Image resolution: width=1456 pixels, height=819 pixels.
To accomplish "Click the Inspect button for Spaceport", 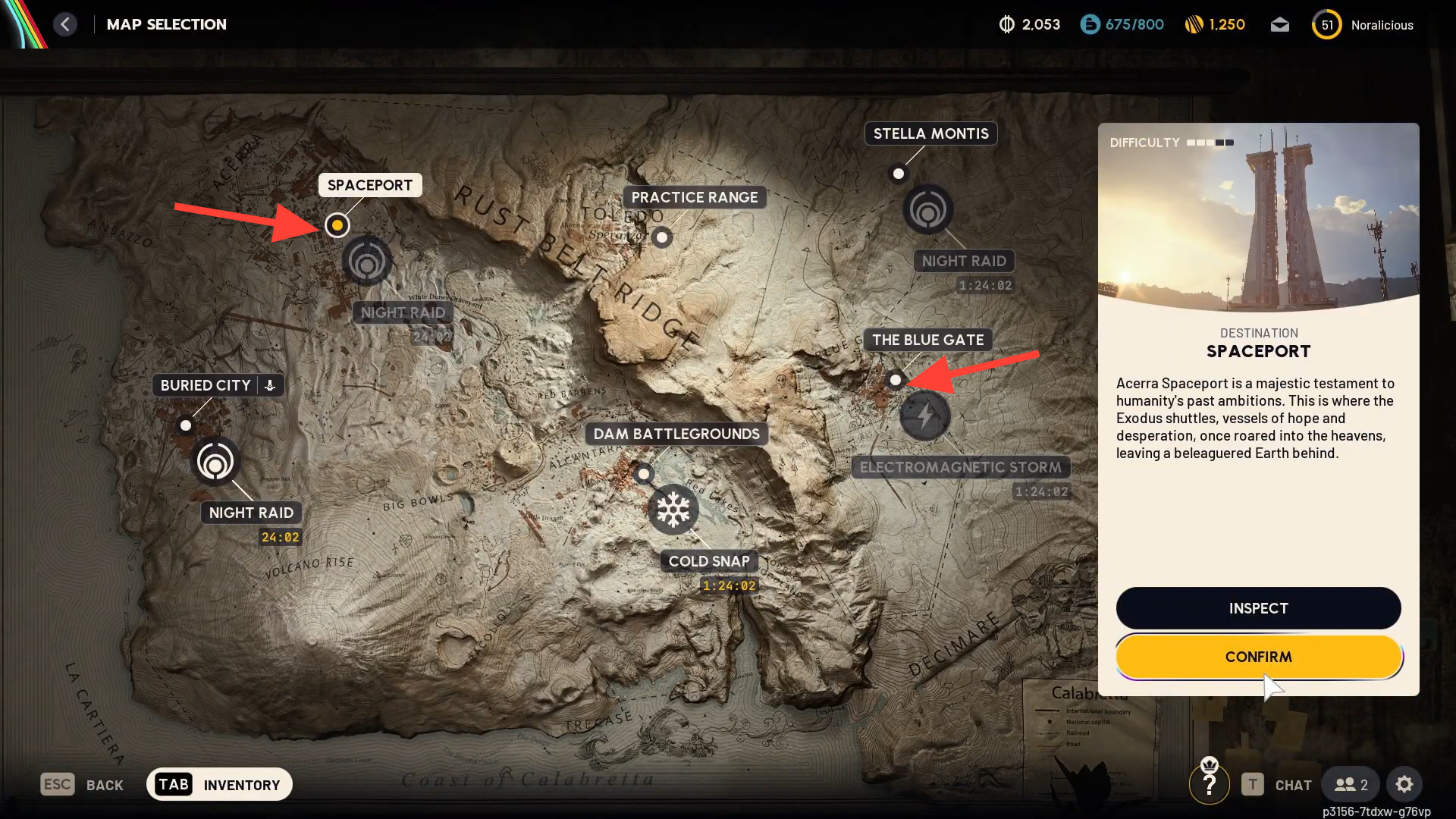I will click(1257, 608).
